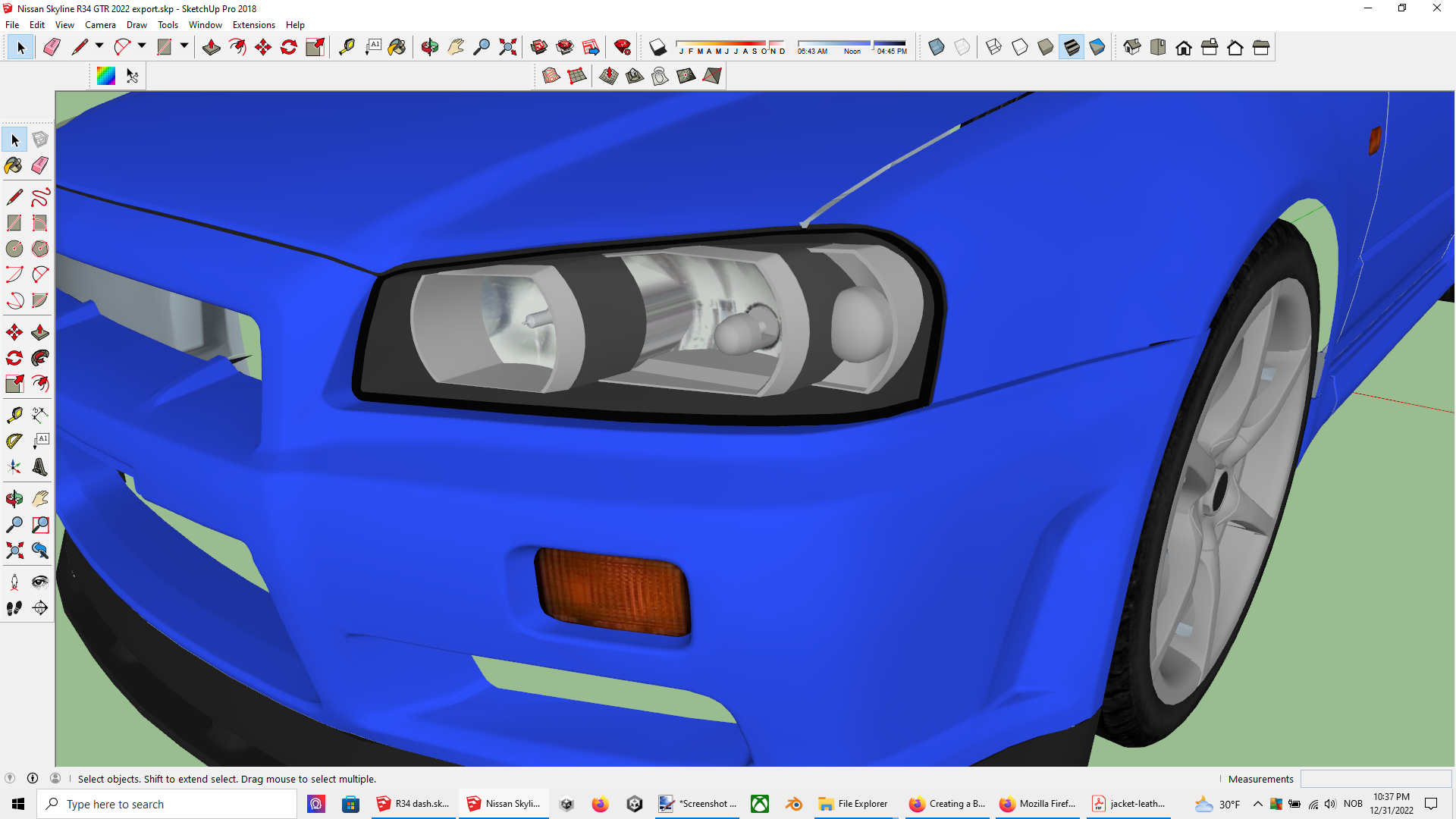Image resolution: width=1456 pixels, height=819 pixels.
Task: Click Send to LayOut icon
Action: point(591,47)
